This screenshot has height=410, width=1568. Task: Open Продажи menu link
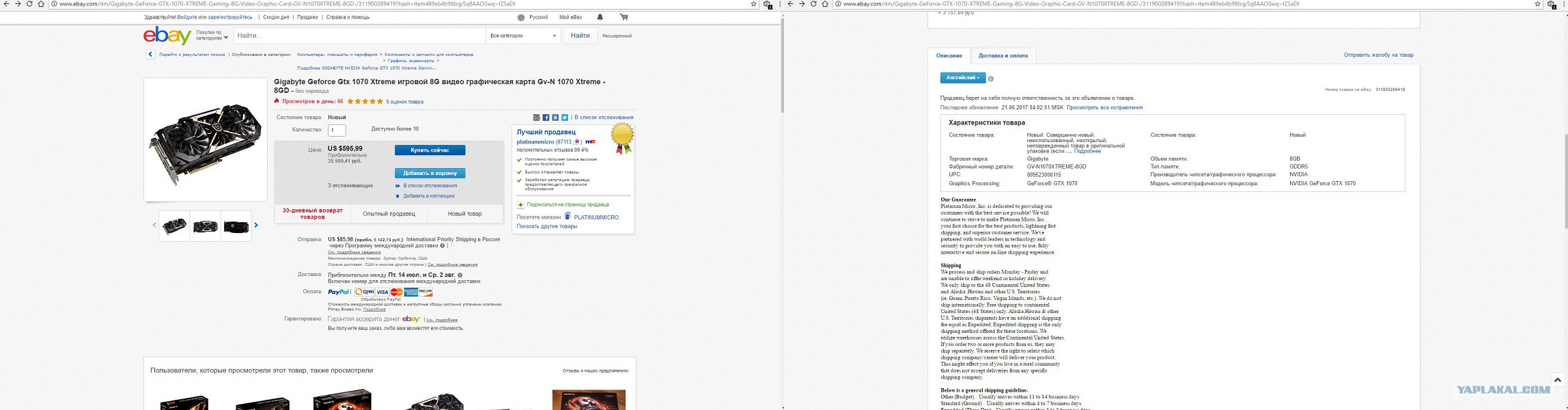click(x=307, y=17)
